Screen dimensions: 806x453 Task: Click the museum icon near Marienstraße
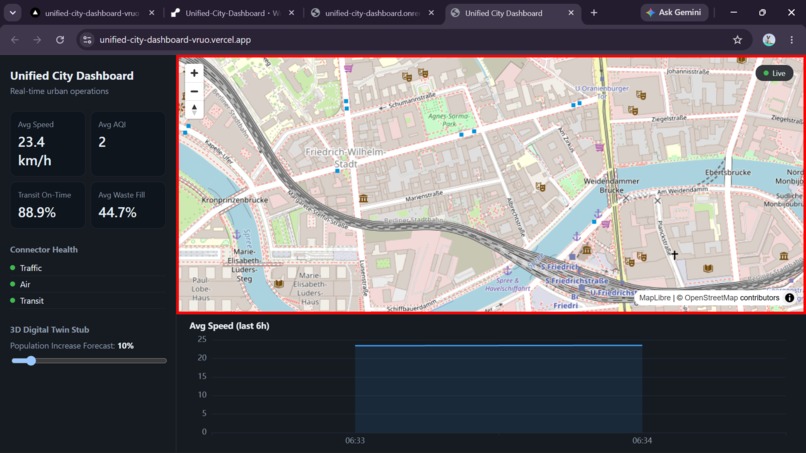[363, 198]
